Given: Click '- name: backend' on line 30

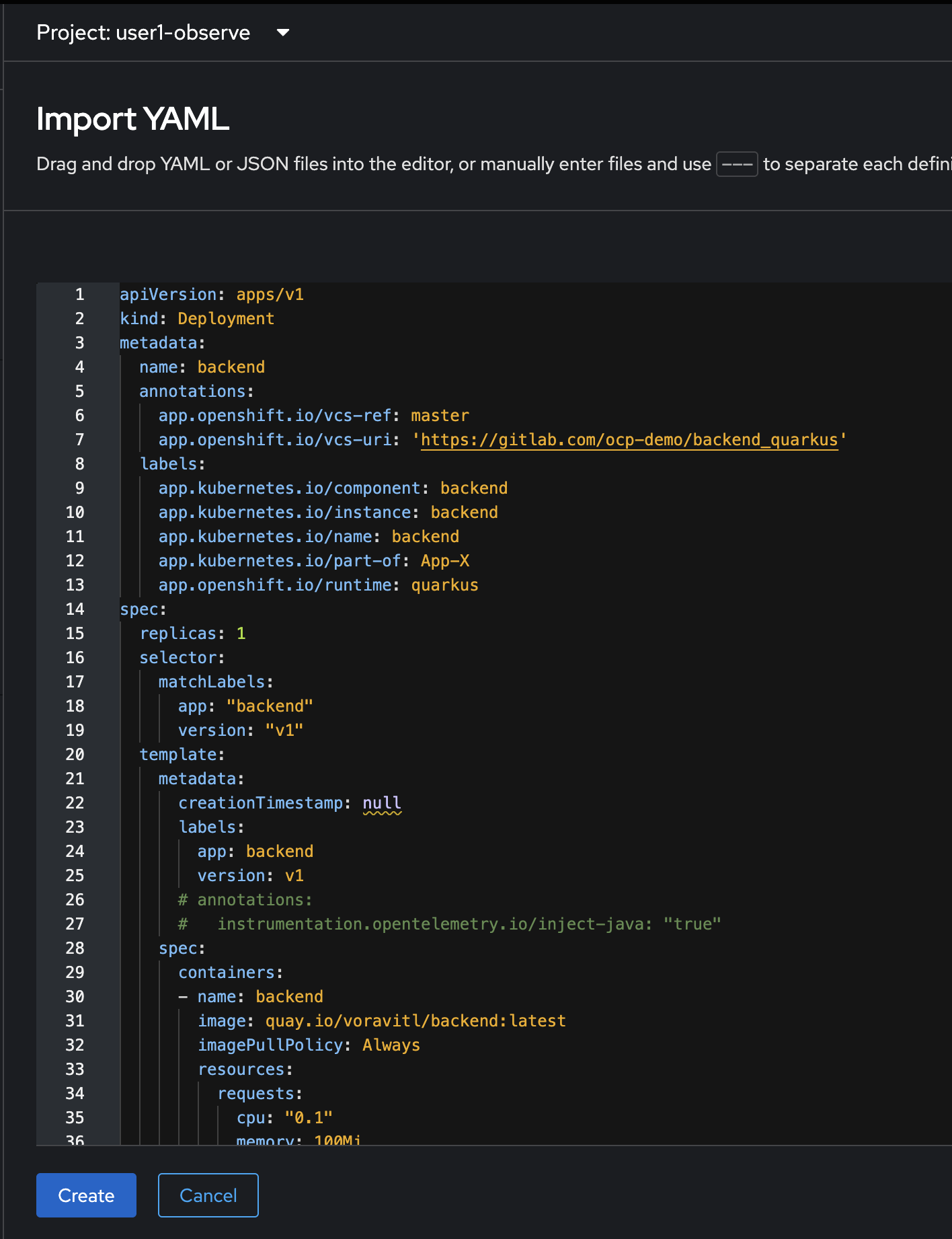Looking at the screenshot, I should click(x=251, y=997).
